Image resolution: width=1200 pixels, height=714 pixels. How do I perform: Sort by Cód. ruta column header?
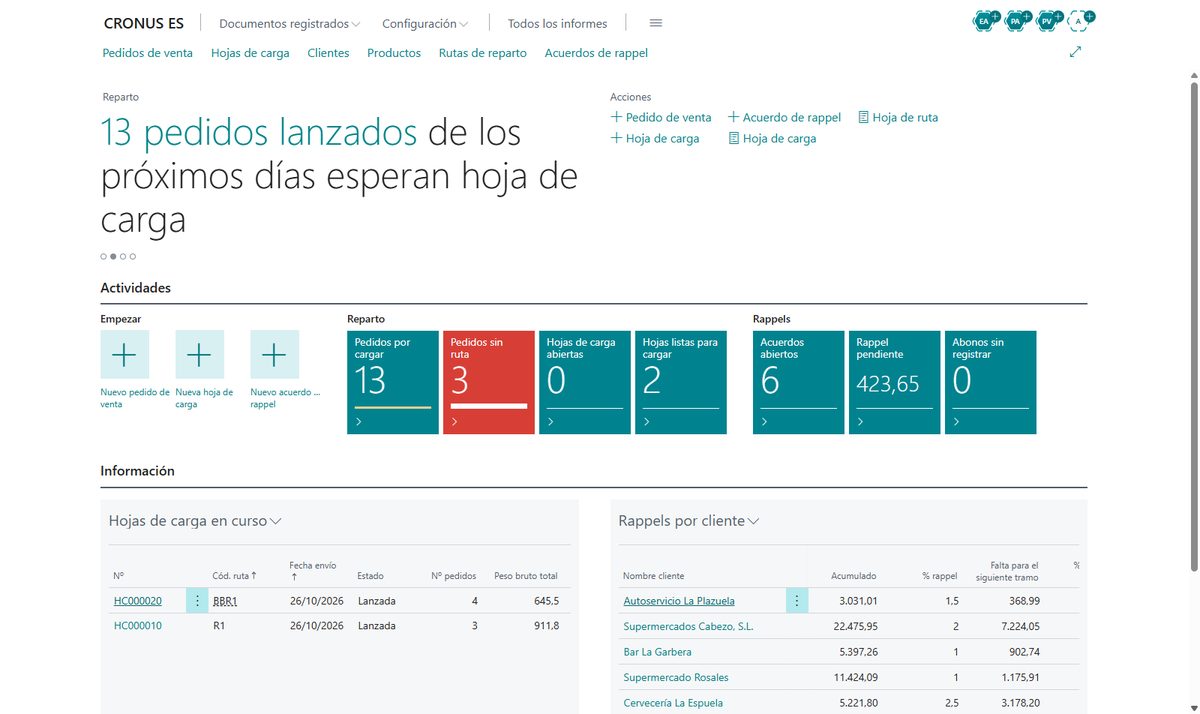[x=235, y=576]
